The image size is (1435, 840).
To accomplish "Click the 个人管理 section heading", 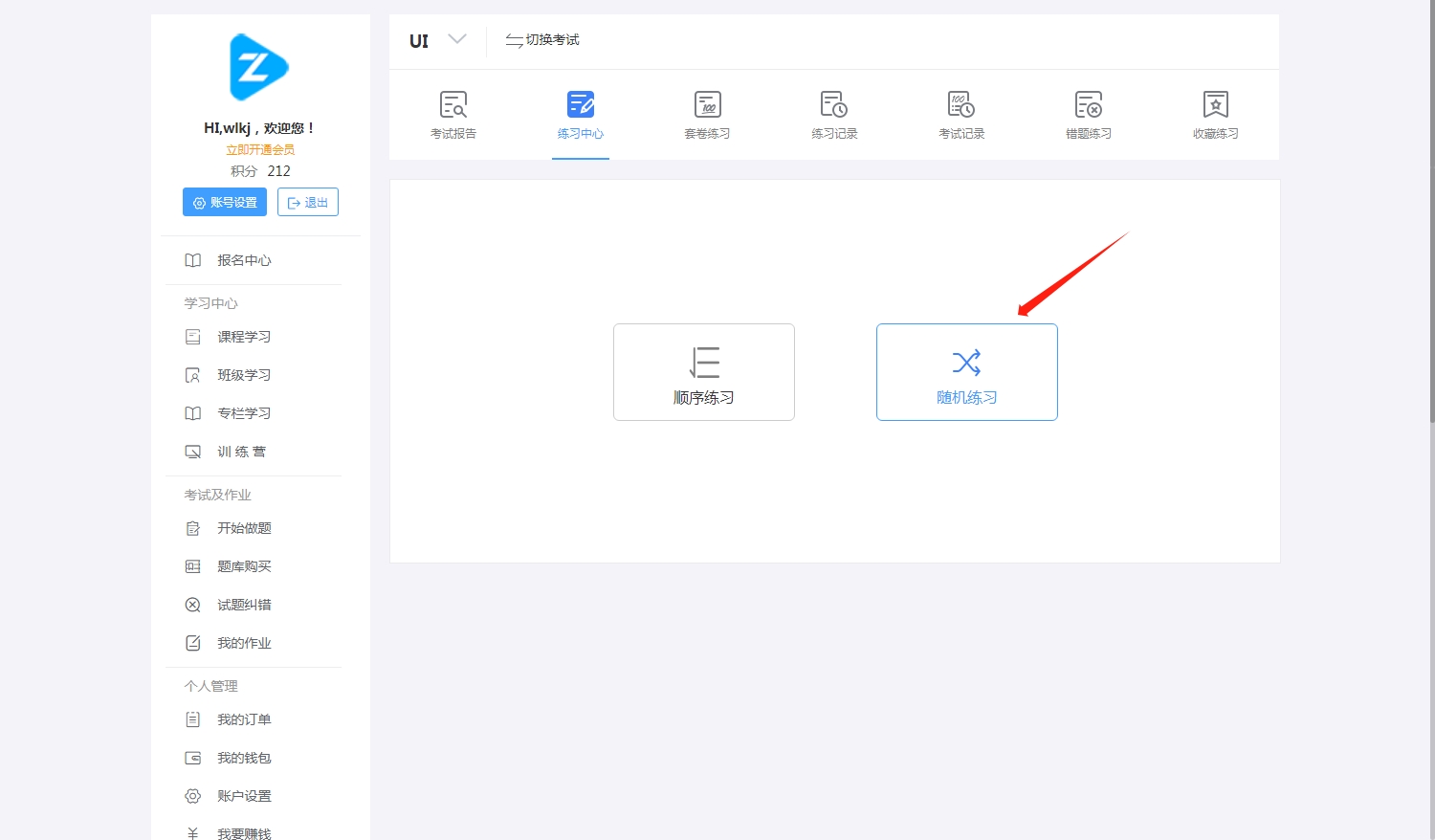I will click(211, 686).
